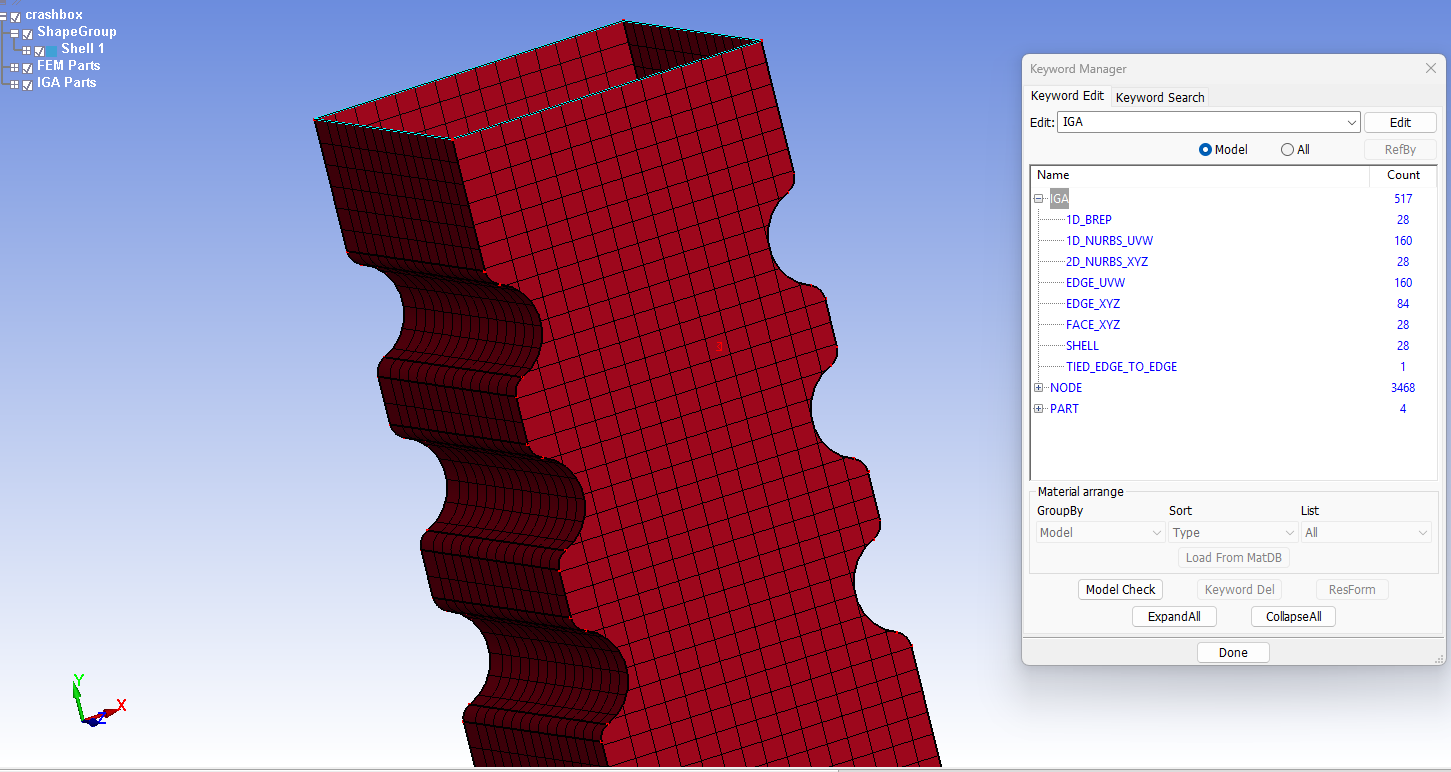Uncheck the FEM Parts checkbox
1451x772 pixels.
click(x=26, y=66)
